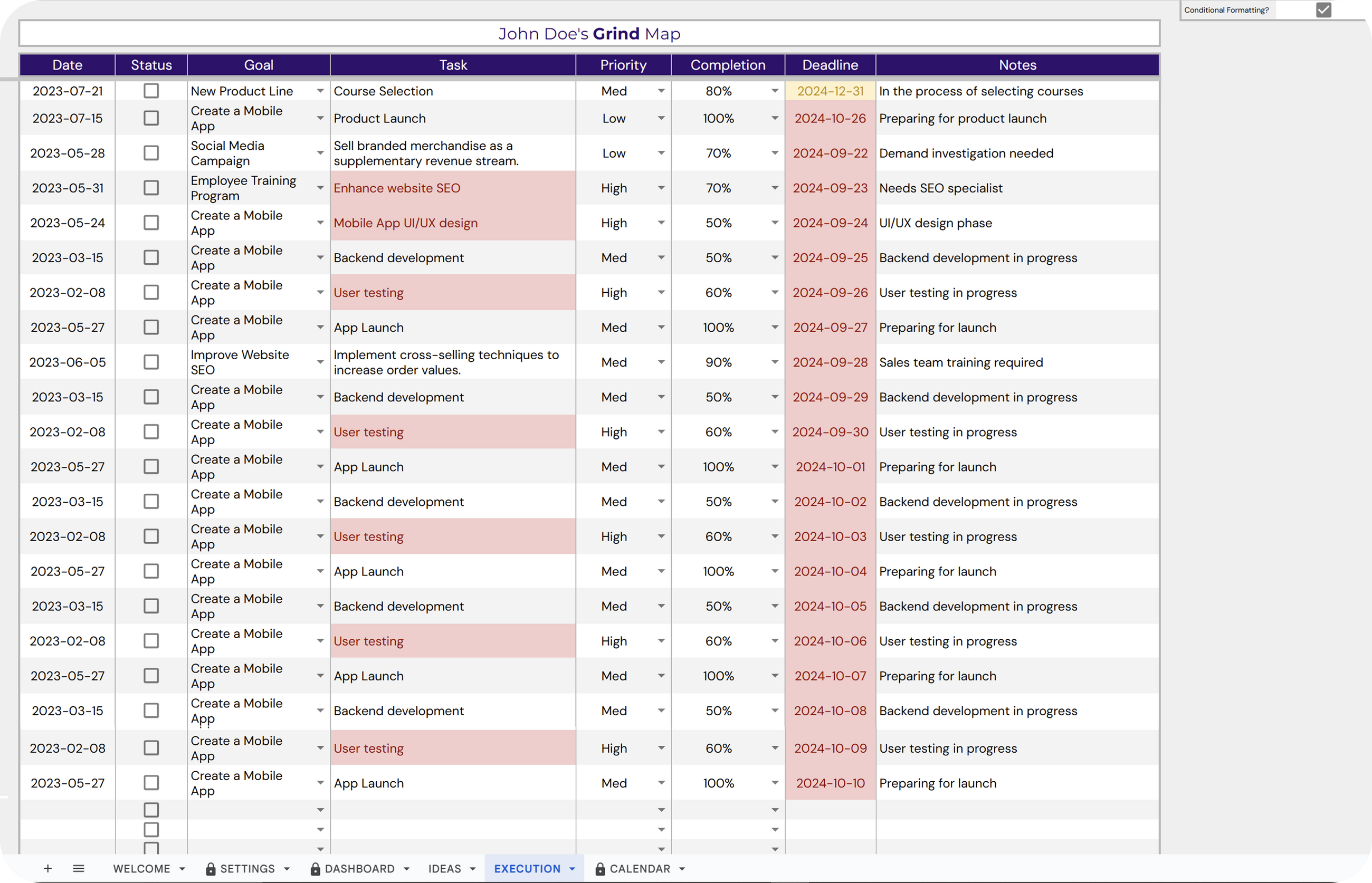Click the Deadline column header
The width and height of the screenshot is (1372, 883).
click(830, 65)
